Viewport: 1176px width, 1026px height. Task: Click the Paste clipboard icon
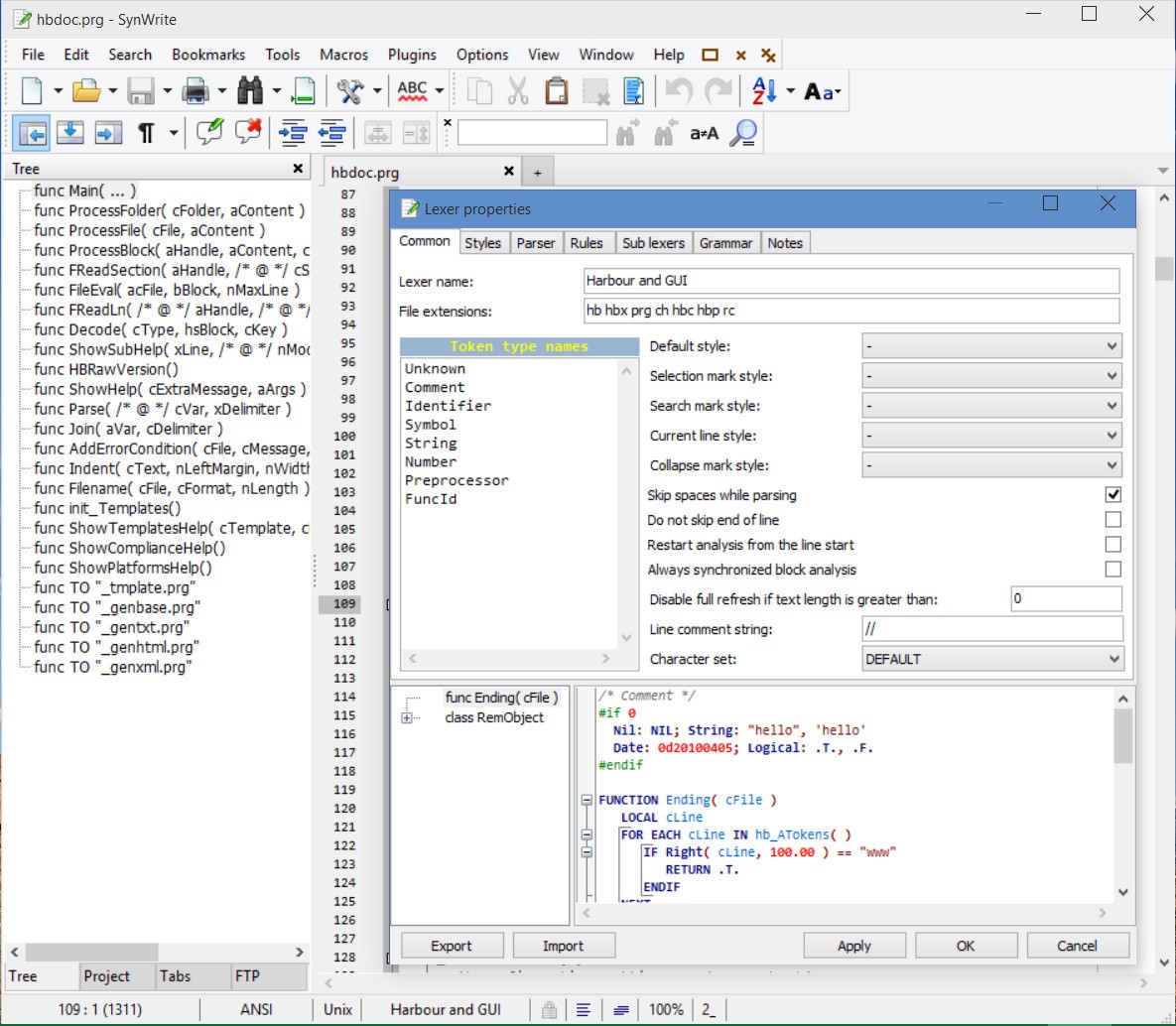click(557, 91)
